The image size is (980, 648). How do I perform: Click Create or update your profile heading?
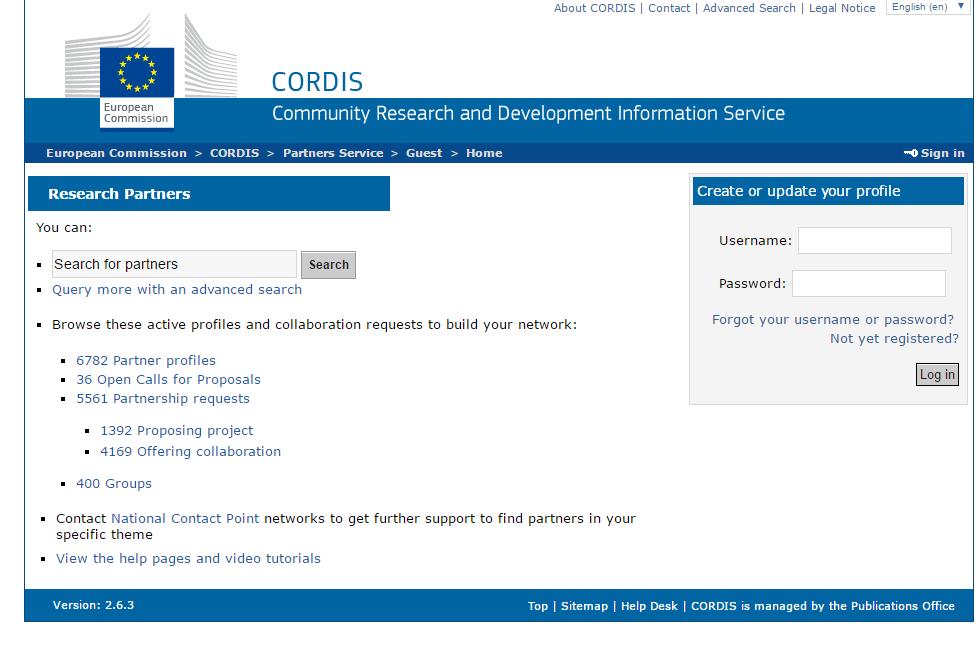tap(799, 191)
